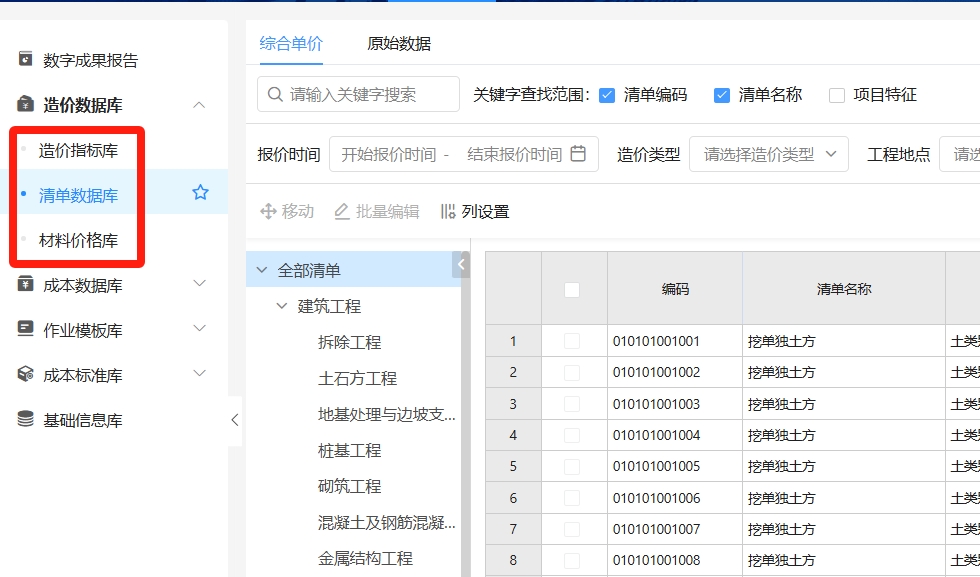Click the 批量编辑 button
This screenshot has width=980, height=577.
376,211
